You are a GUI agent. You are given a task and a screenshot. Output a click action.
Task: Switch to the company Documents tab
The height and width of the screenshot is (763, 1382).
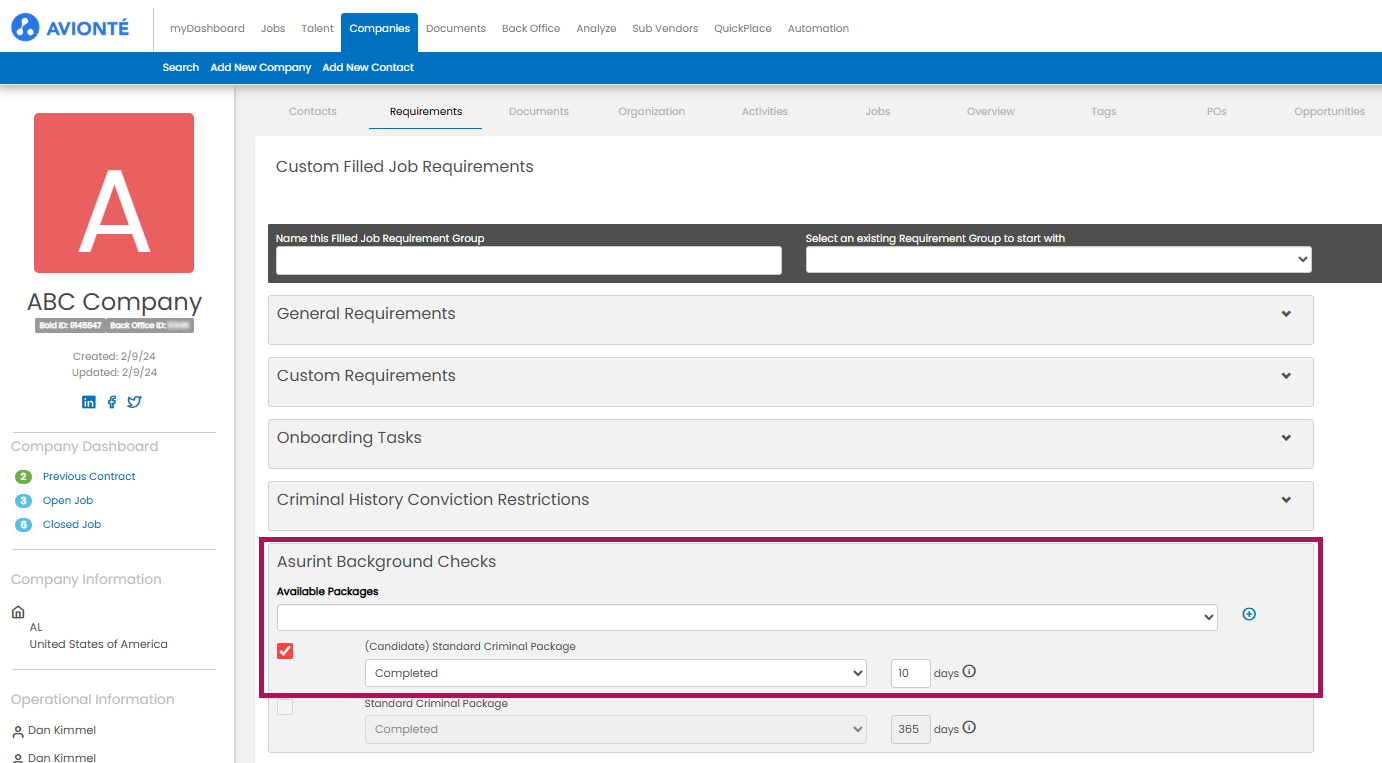click(539, 111)
